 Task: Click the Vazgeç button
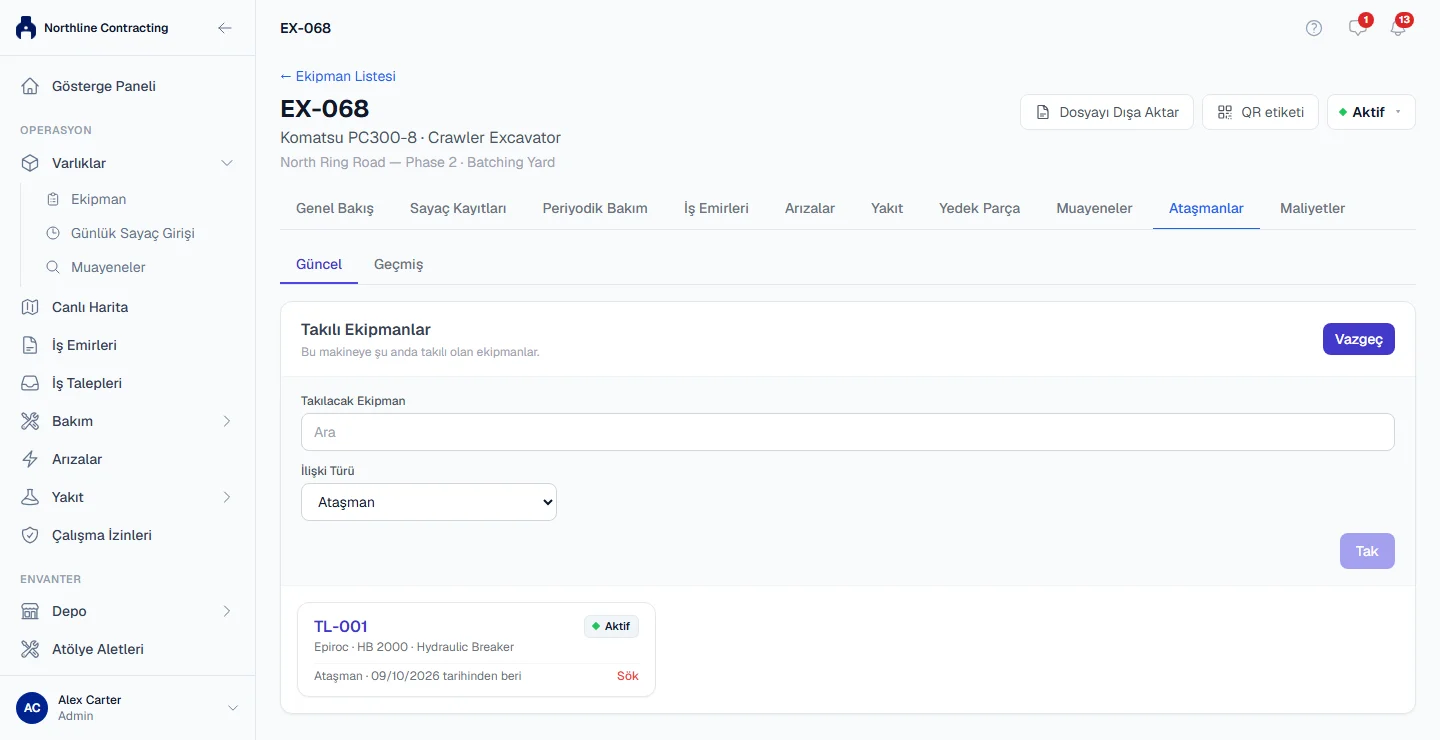point(1359,339)
